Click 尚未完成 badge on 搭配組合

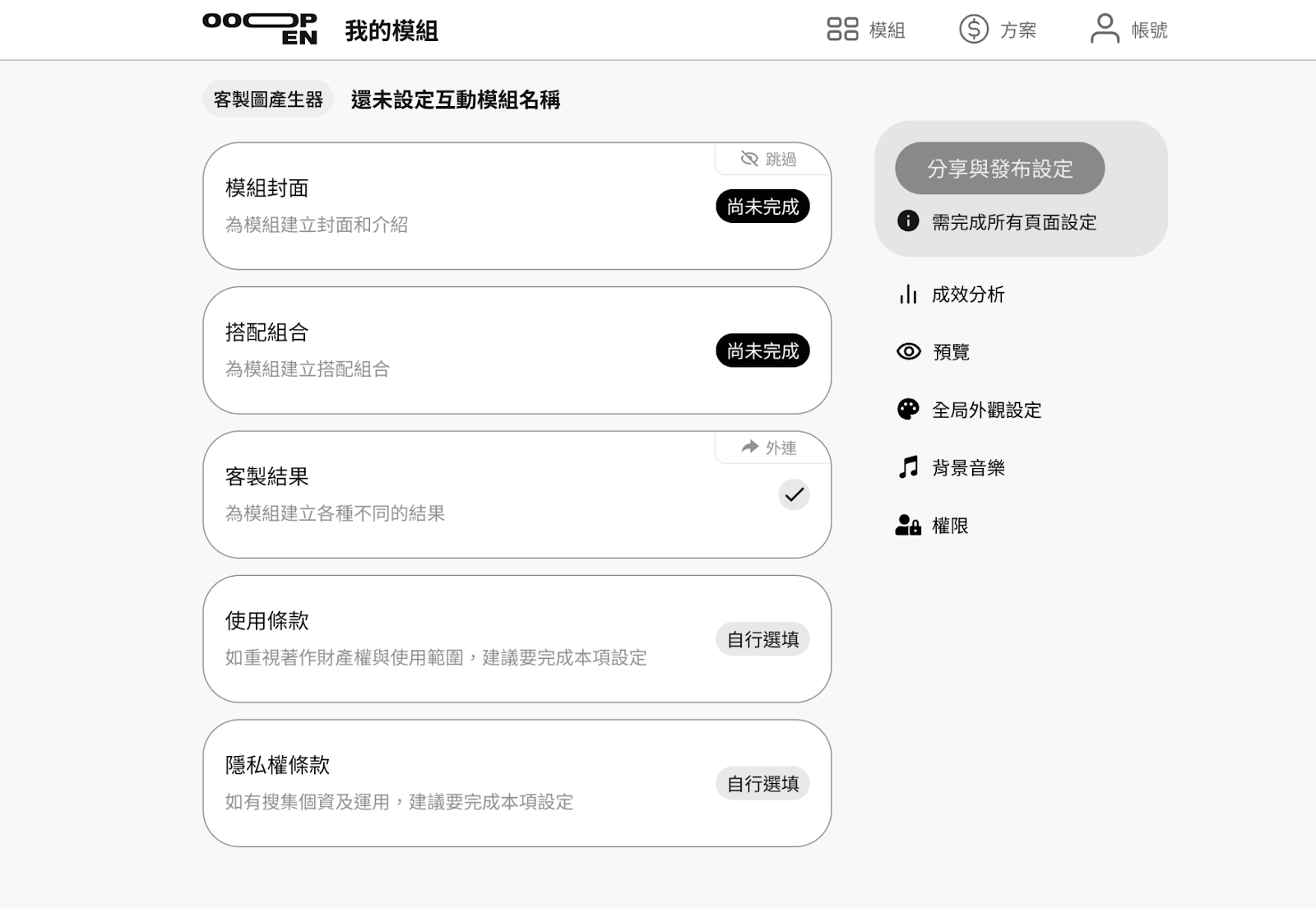762,350
